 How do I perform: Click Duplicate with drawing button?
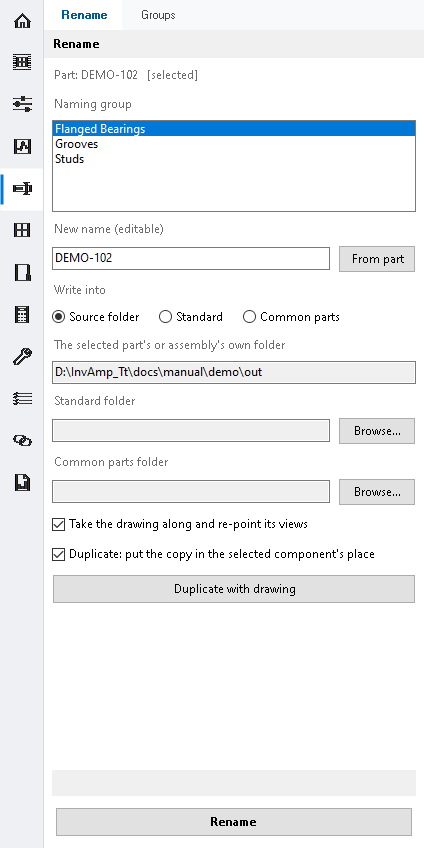tap(234, 589)
